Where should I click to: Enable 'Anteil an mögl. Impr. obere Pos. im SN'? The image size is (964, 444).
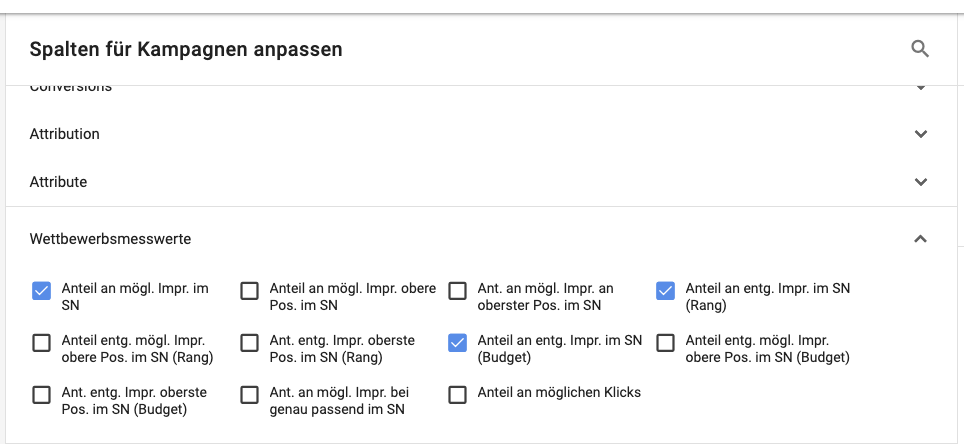tap(250, 291)
